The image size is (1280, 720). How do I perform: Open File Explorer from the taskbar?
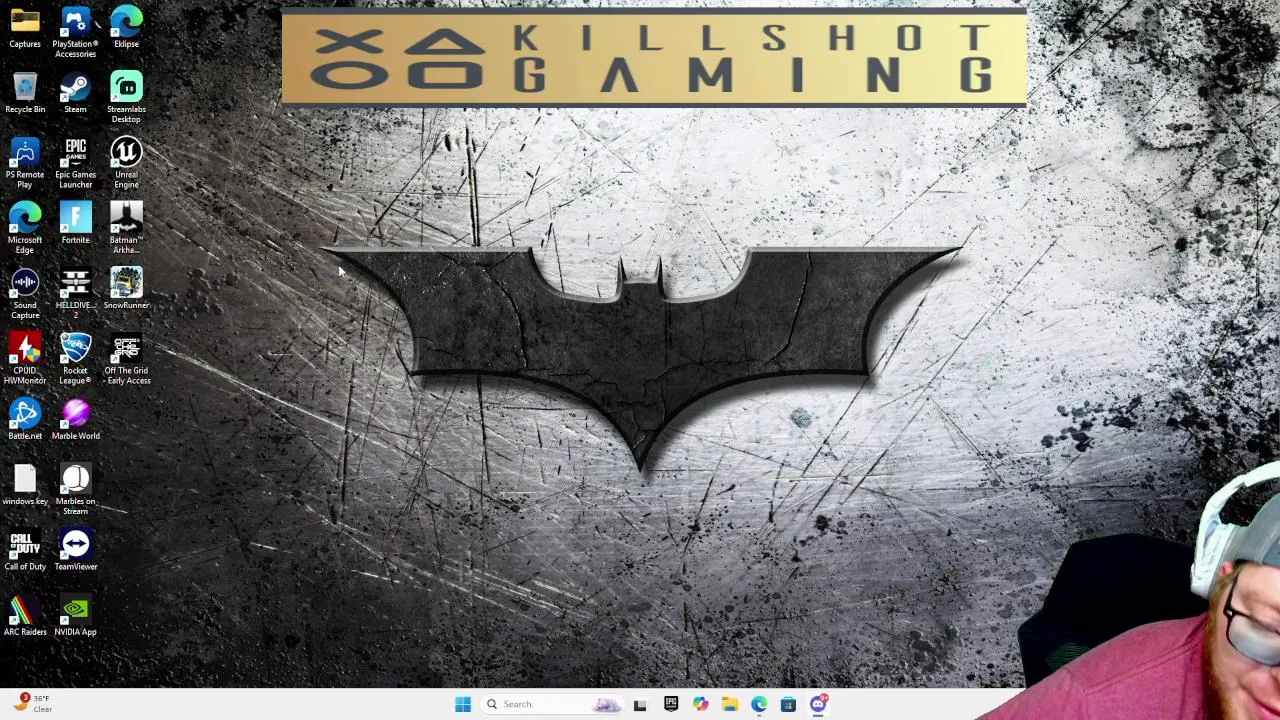coord(730,704)
